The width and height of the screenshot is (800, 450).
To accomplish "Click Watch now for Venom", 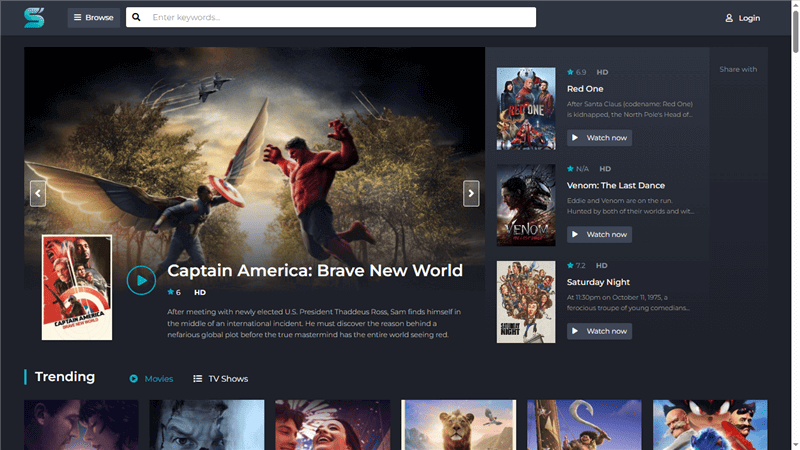I will click(599, 234).
